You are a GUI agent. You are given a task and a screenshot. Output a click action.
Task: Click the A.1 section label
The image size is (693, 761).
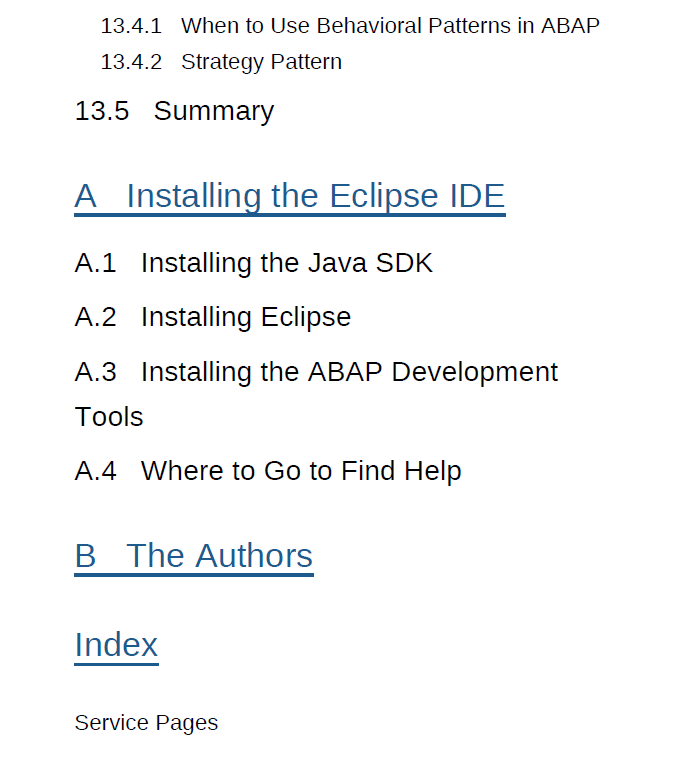tap(95, 263)
